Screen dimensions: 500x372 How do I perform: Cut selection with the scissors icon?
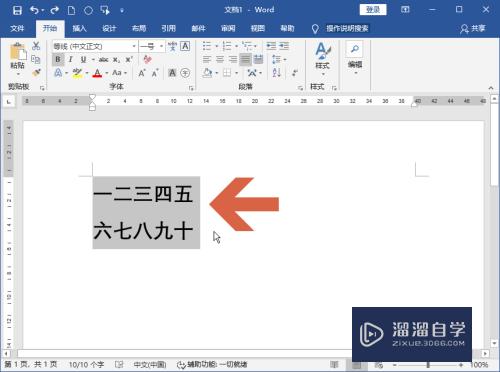(x=36, y=46)
